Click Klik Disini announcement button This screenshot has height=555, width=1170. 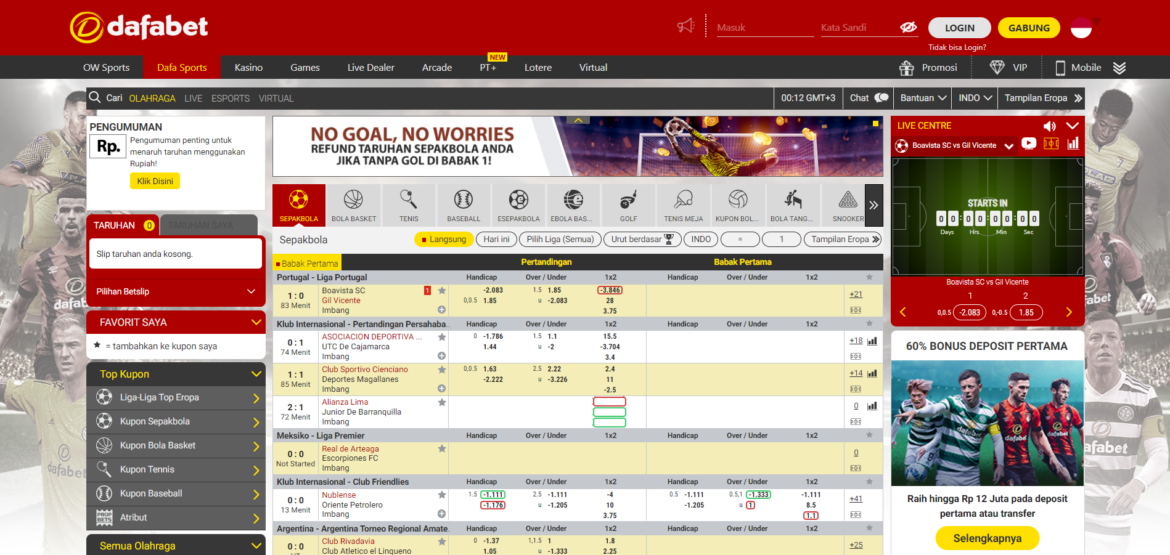154,181
